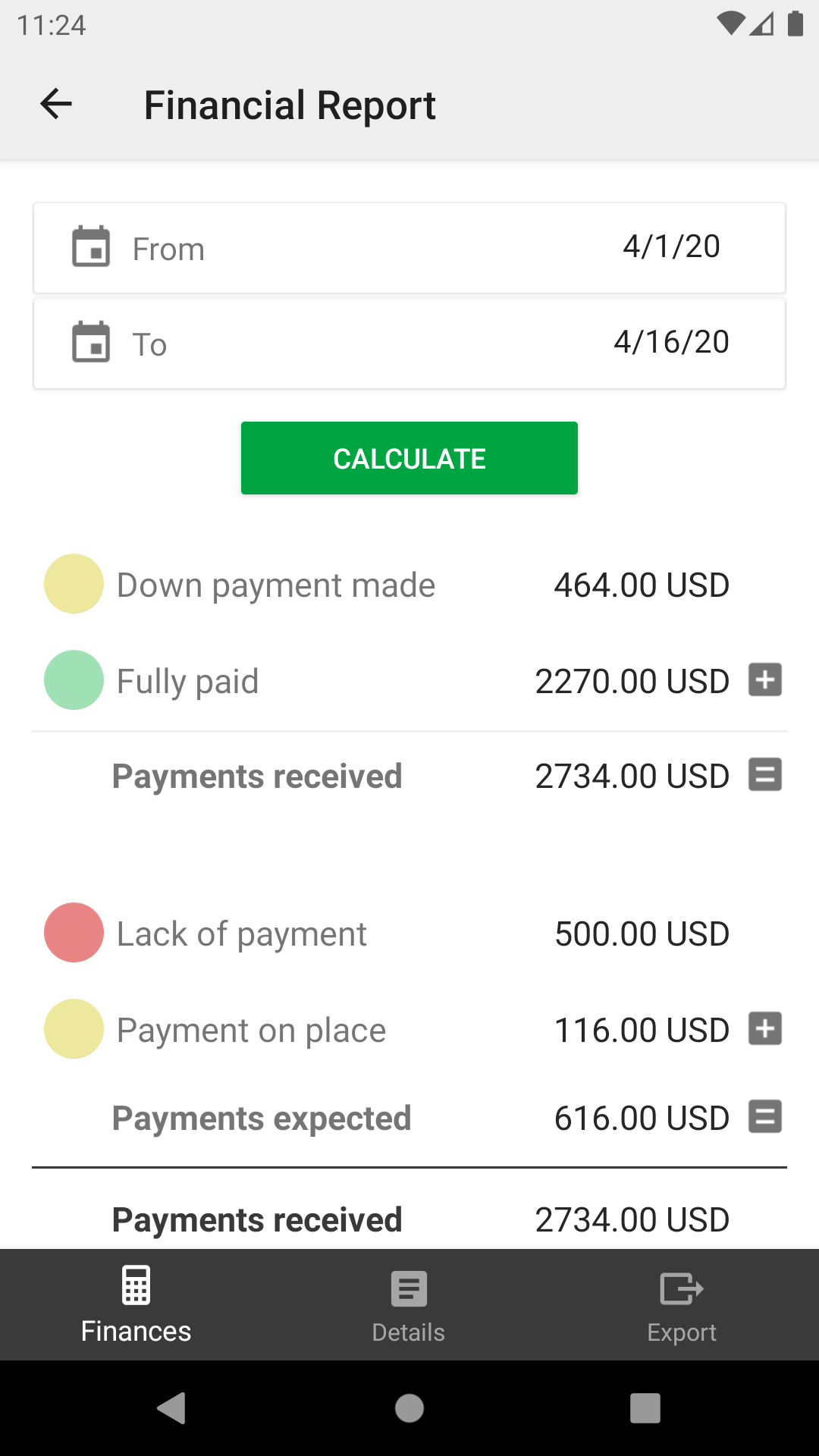
Task: Switch to the Details tab
Action: point(409,1332)
